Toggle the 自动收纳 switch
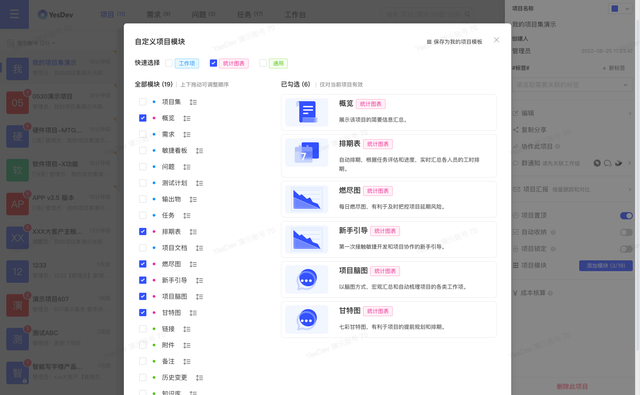This screenshot has height=395, width=640. [626, 232]
